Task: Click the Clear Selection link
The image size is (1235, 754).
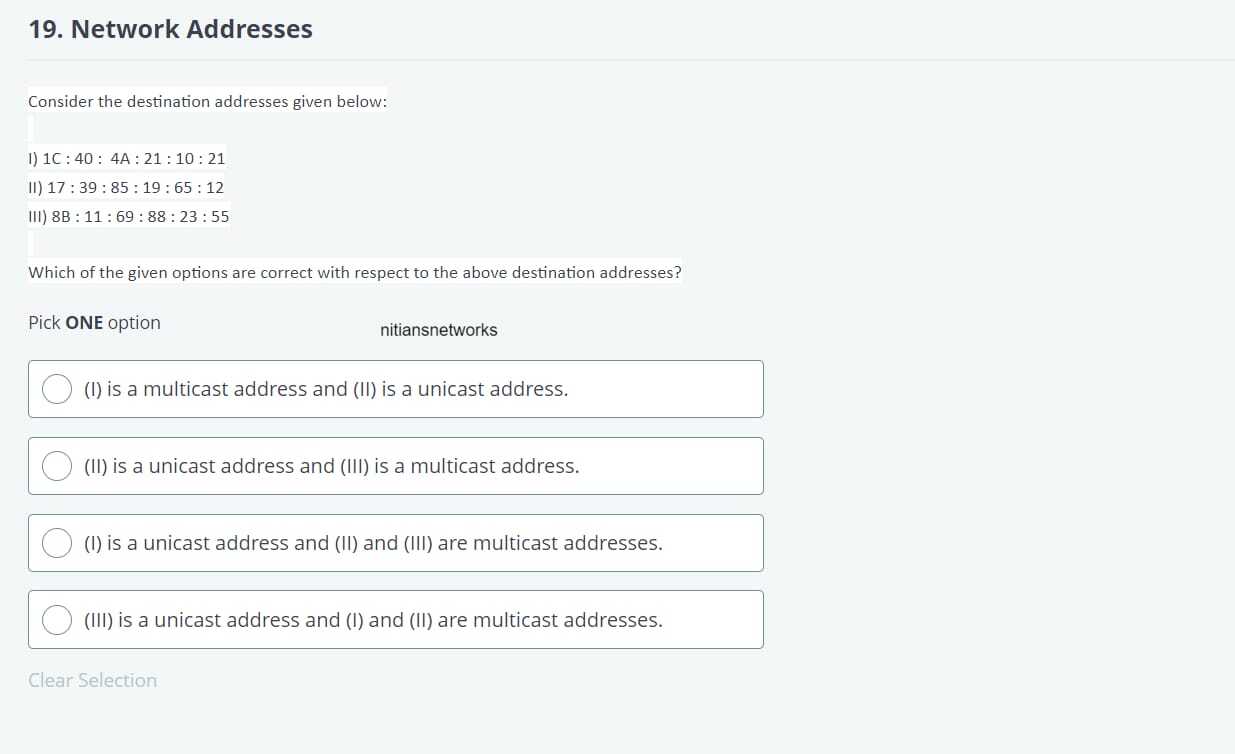Action: coord(93,680)
